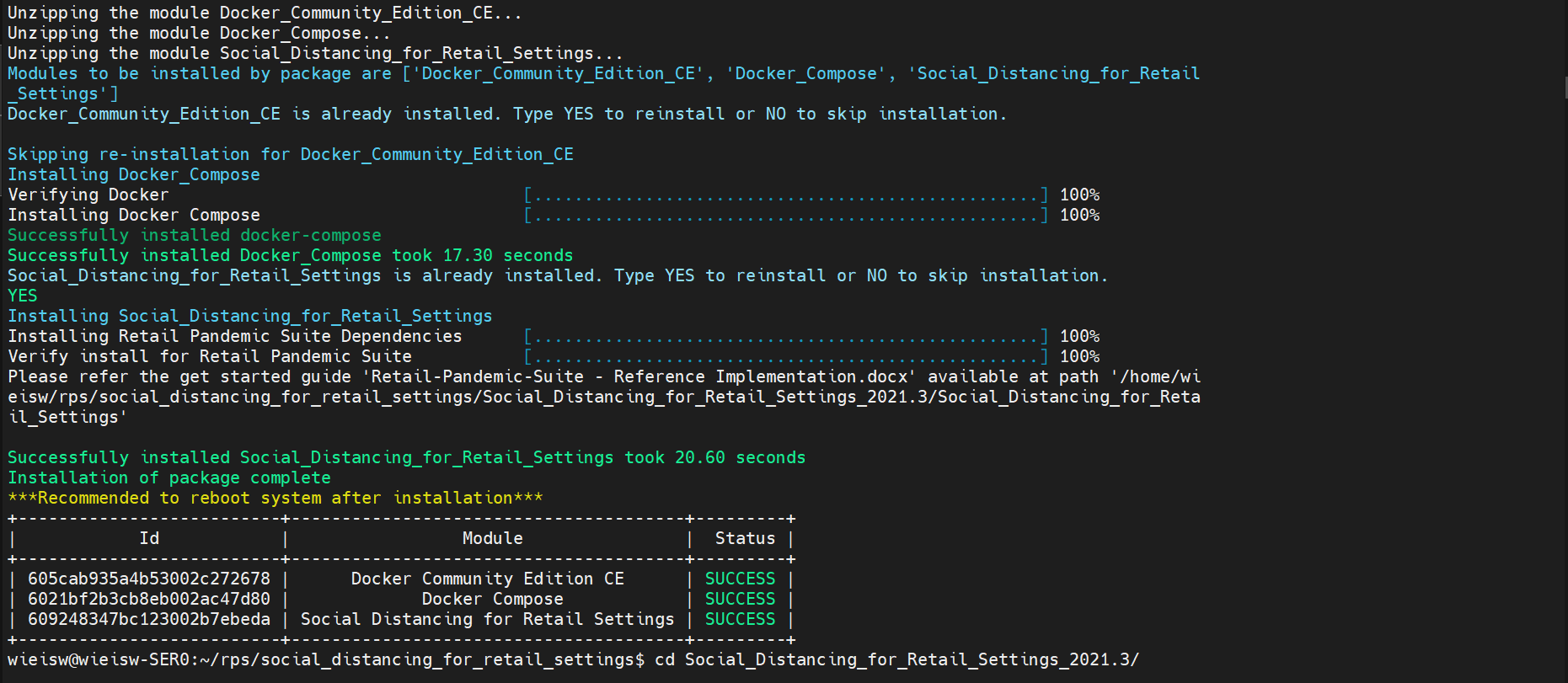Image resolution: width=1568 pixels, height=683 pixels.
Task: Click the Verify install for Retail progress bar
Action: [785, 357]
